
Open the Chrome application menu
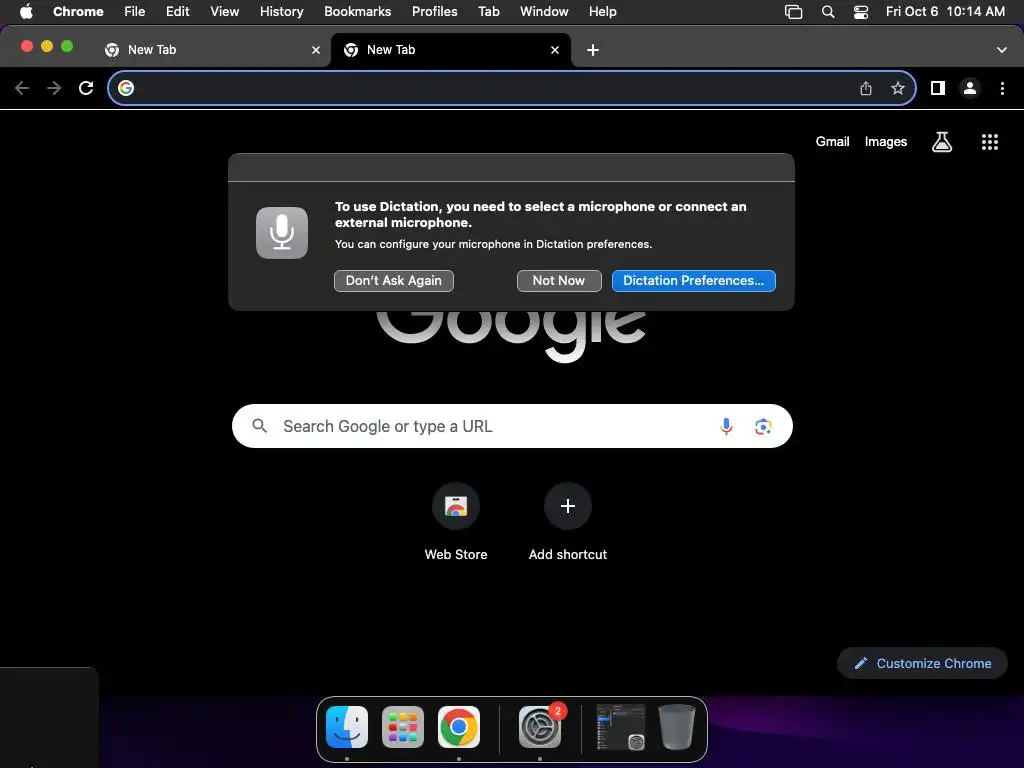pyautogui.click(x=78, y=12)
